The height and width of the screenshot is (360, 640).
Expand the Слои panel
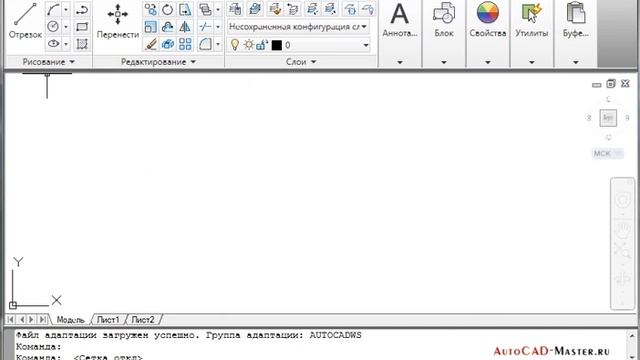point(301,62)
